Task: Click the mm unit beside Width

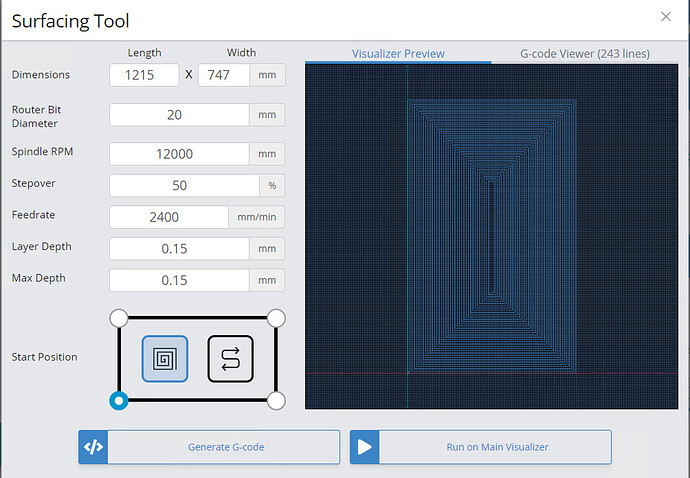Action: 267,75
